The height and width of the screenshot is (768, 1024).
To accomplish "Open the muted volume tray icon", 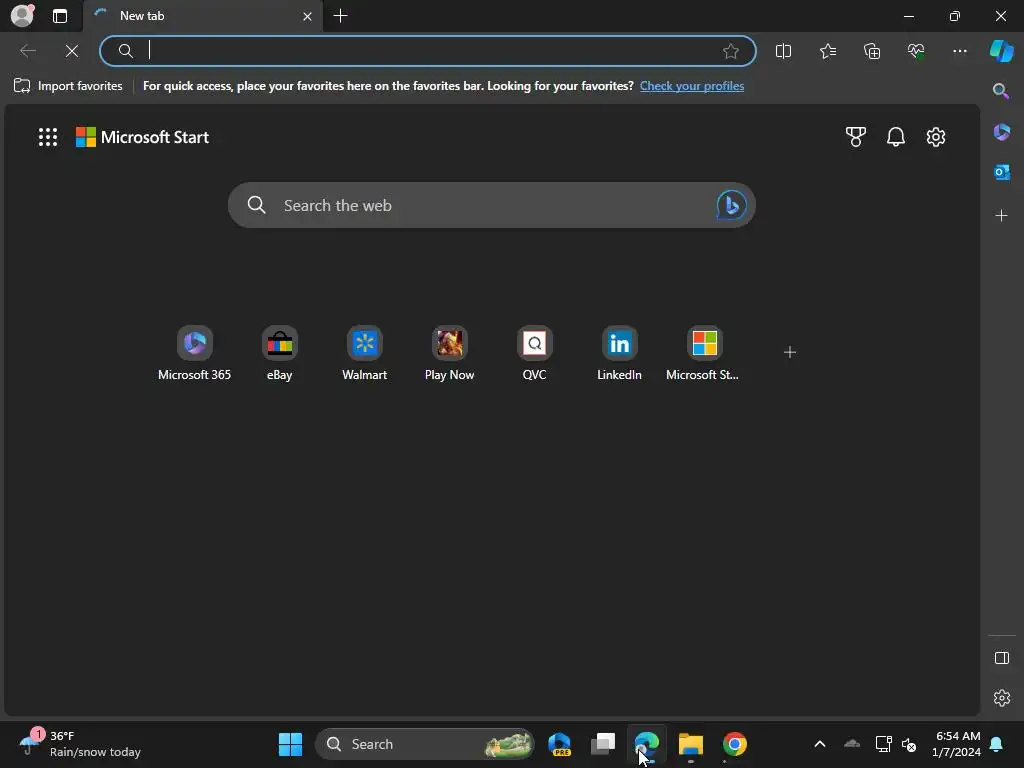I will click(908, 744).
